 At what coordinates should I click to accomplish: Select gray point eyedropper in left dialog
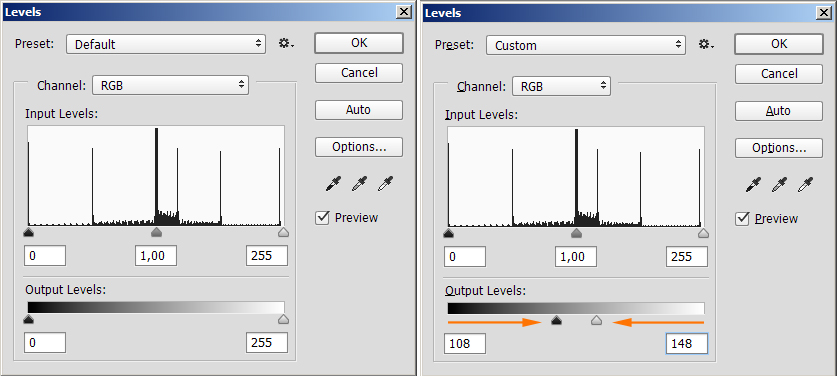pyautogui.click(x=359, y=184)
